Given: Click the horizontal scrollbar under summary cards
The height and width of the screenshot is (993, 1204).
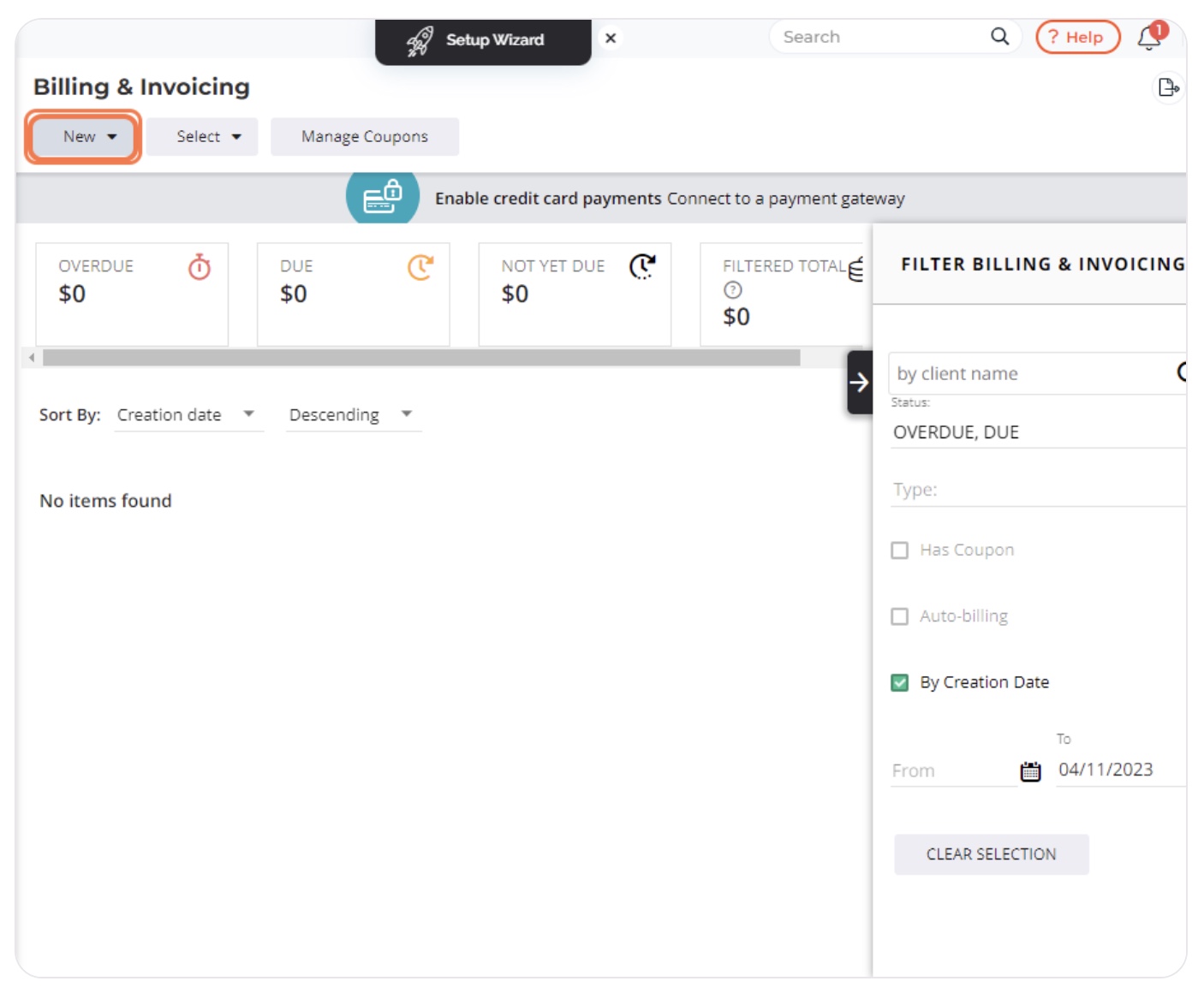Looking at the screenshot, I should point(421,358).
